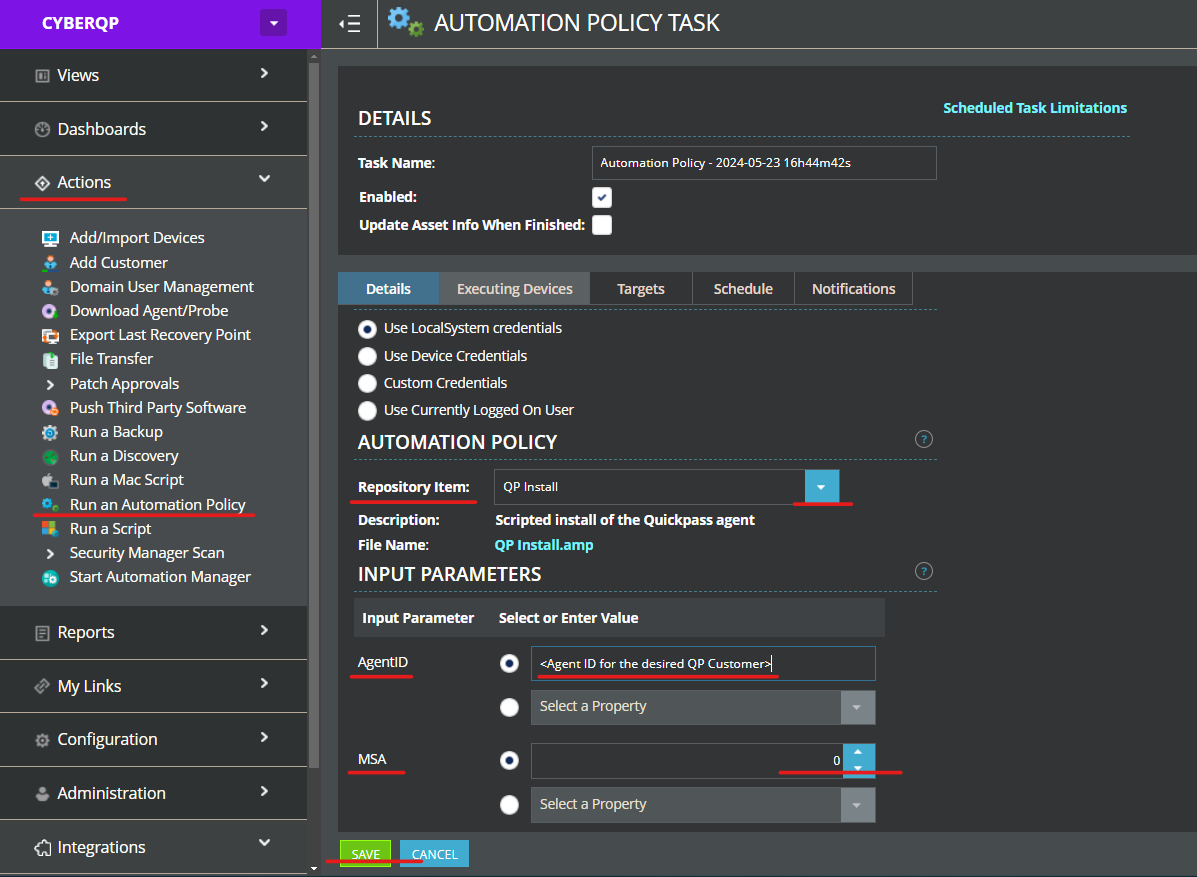Open the Notifications tab

(x=853, y=289)
